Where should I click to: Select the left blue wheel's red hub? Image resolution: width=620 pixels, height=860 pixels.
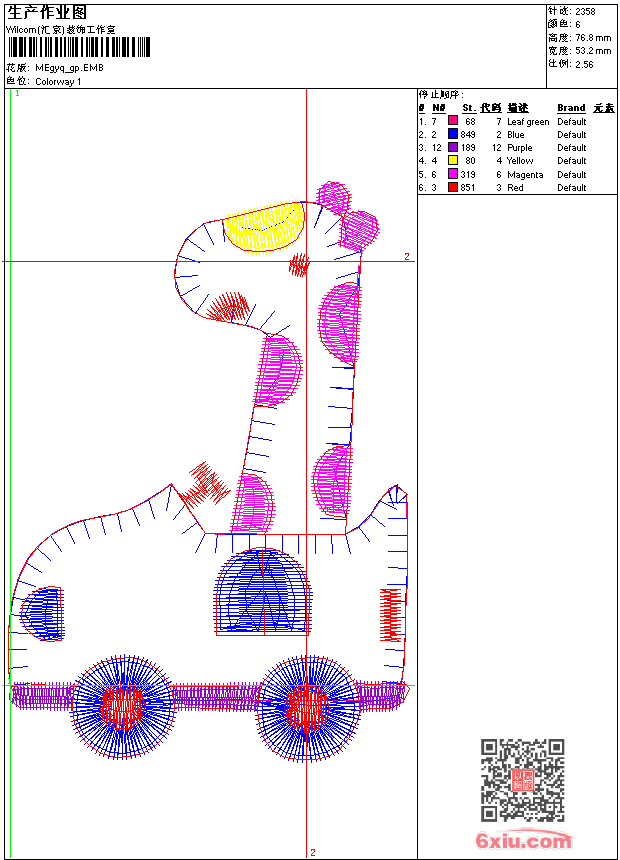coord(122,706)
